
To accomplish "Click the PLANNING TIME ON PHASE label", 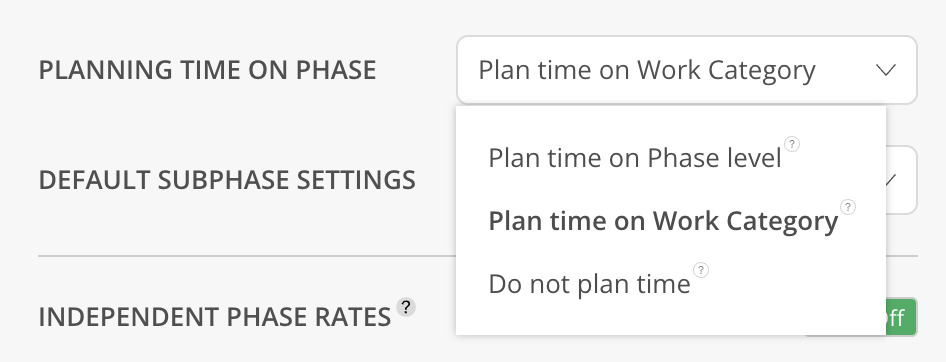I will point(208,70).
